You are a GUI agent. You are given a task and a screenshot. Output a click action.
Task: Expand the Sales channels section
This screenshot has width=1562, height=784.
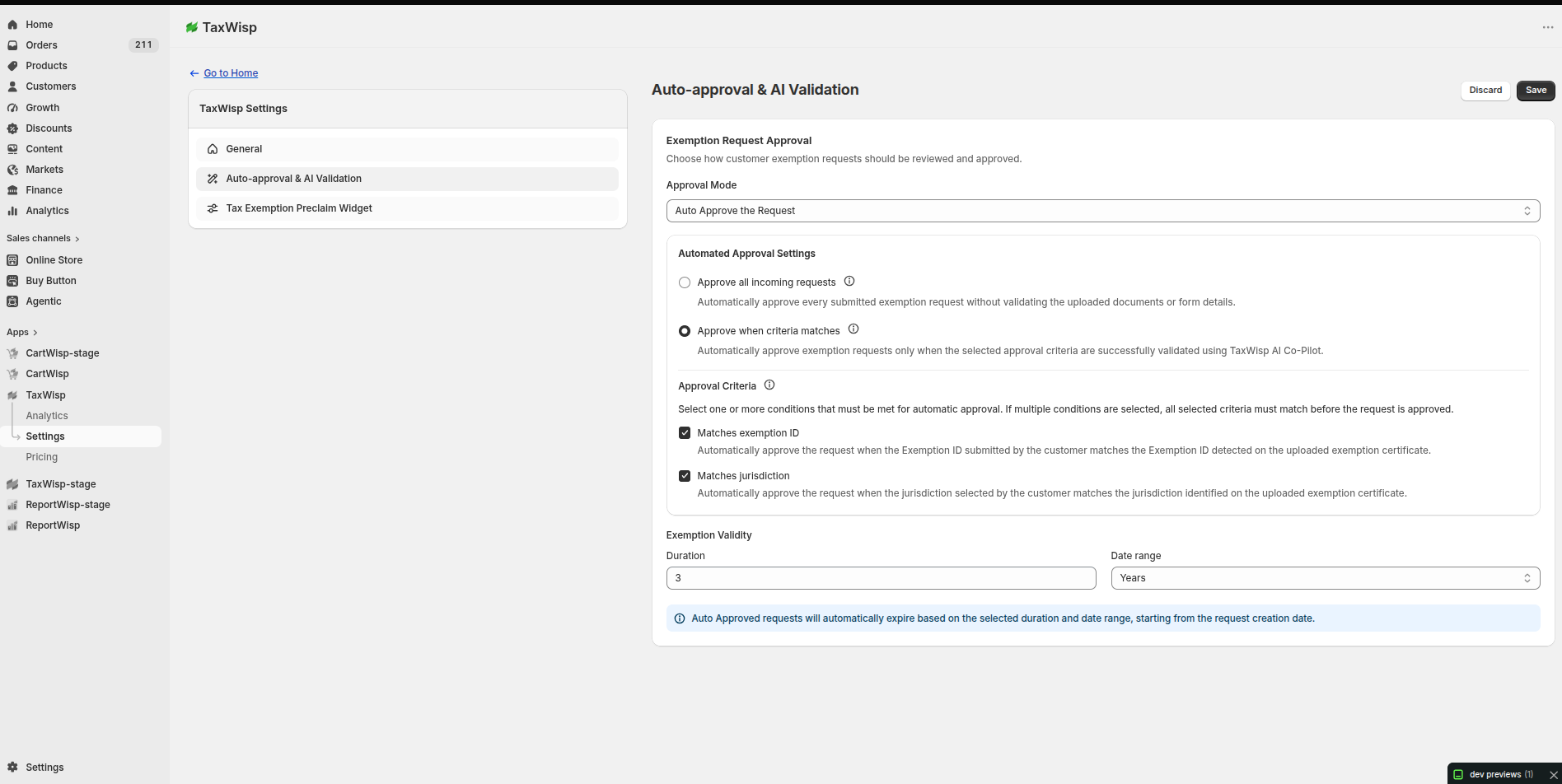(43, 239)
